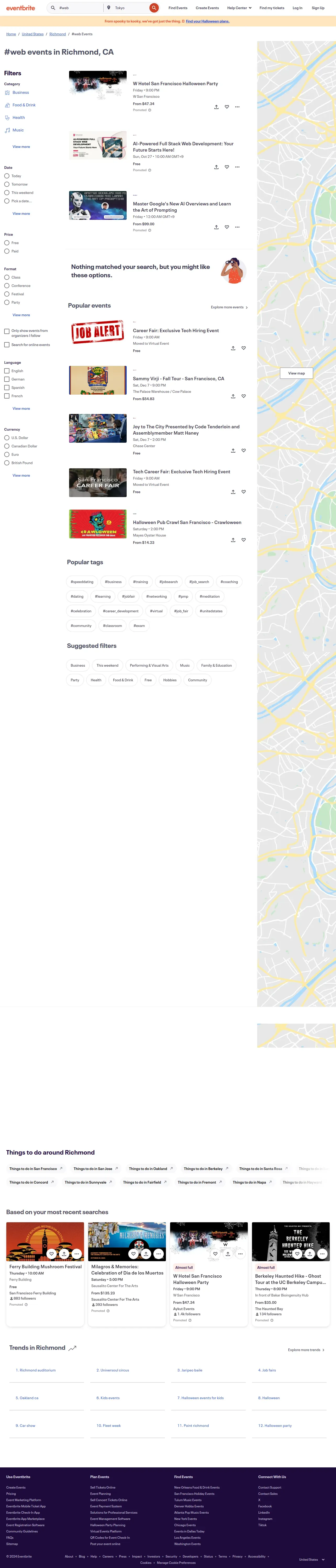Viewport: 336px width, 1568px height.
Task: Share the Halloween Pub Crawl San Francisco event
Action: [x=233, y=540]
